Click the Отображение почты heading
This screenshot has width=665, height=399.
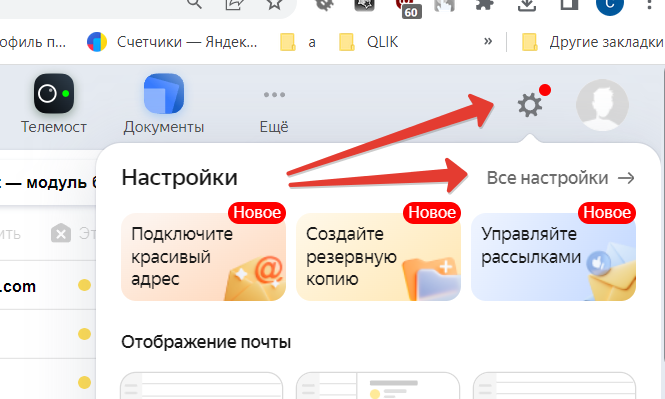(206, 342)
